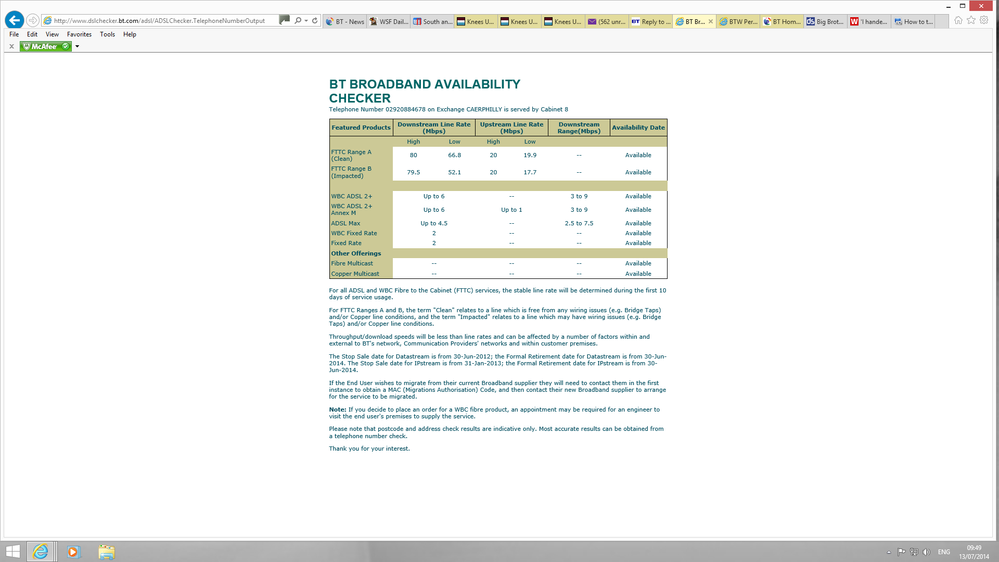
Task: Click the Copper Multicast row label
Action: click(x=355, y=274)
